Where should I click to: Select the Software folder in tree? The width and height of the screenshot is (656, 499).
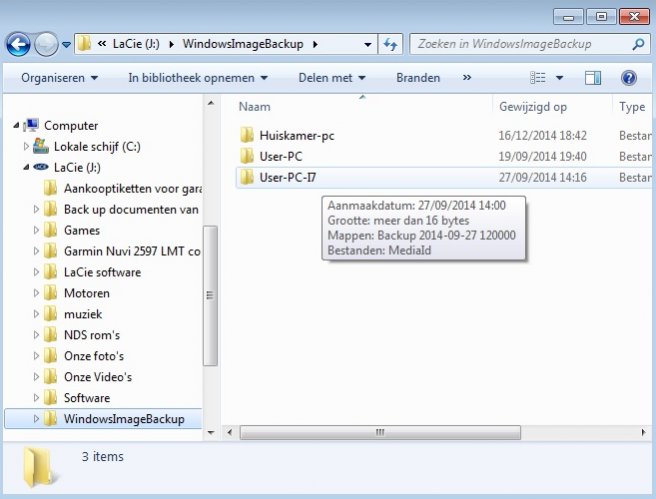87,398
